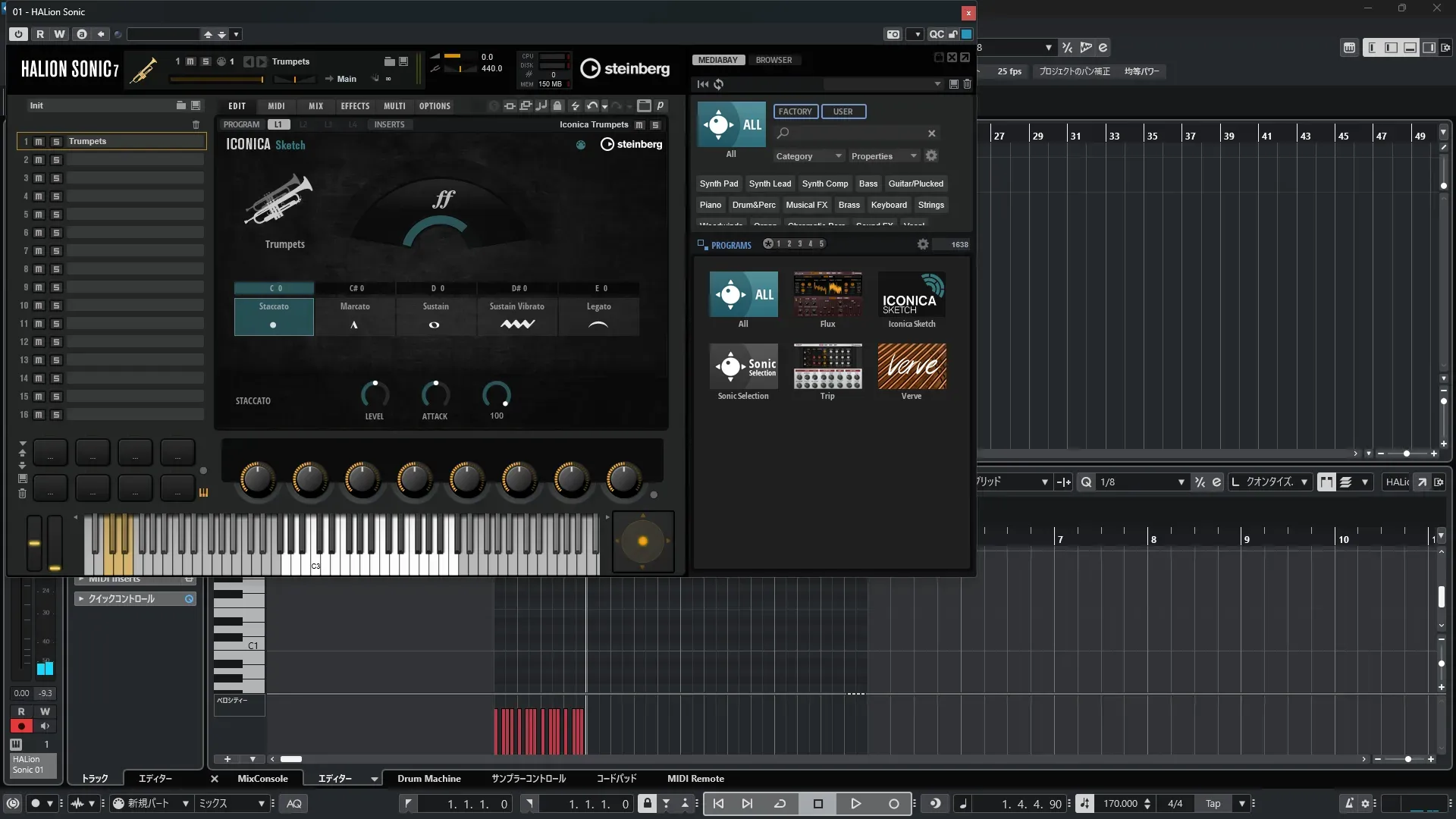Image resolution: width=1456 pixels, height=819 pixels.
Task: Click the Brass category tag
Action: pyautogui.click(x=849, y=205)
